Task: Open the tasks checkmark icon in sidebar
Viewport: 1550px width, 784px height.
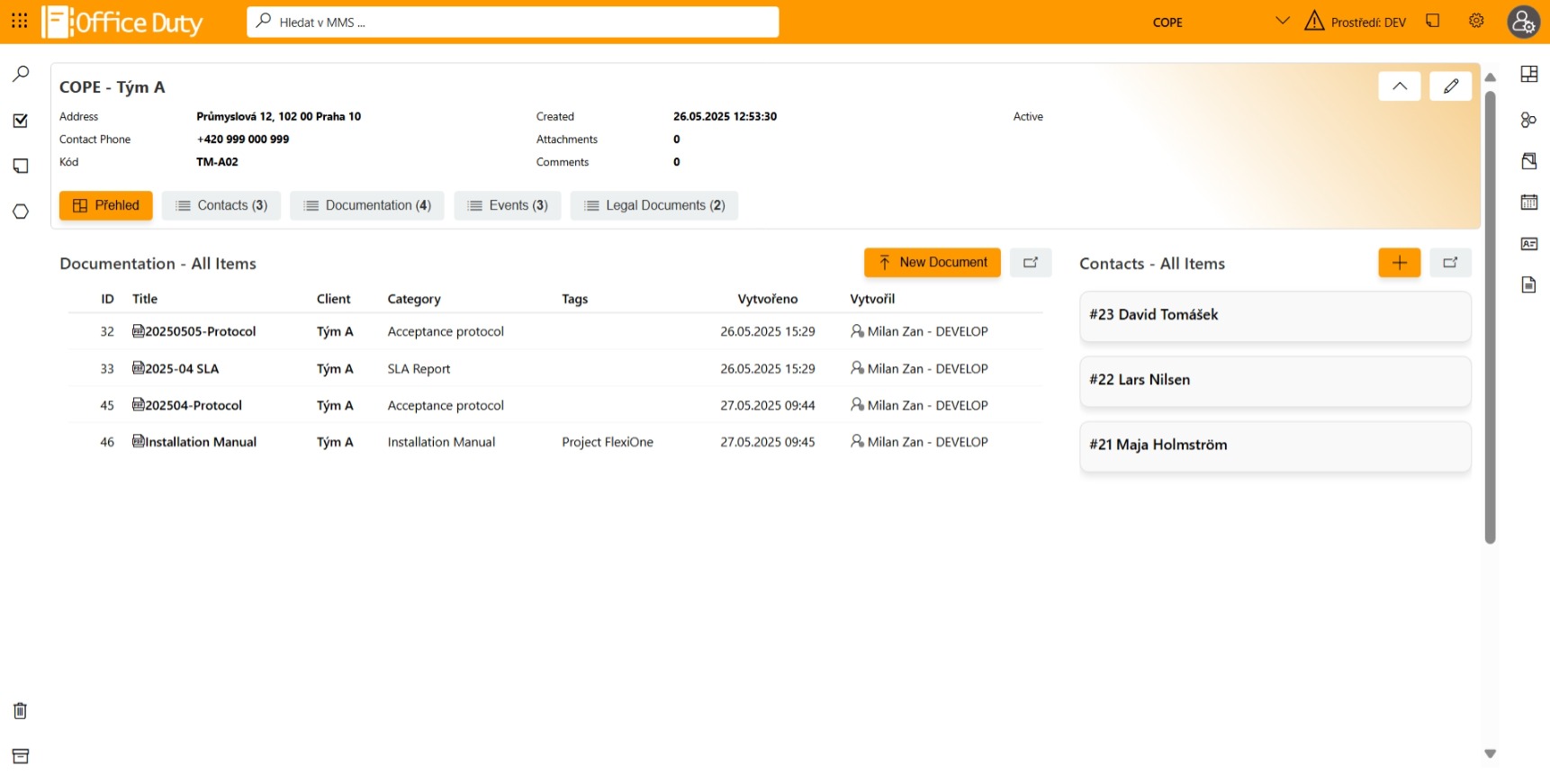Action: click(21, 121)
